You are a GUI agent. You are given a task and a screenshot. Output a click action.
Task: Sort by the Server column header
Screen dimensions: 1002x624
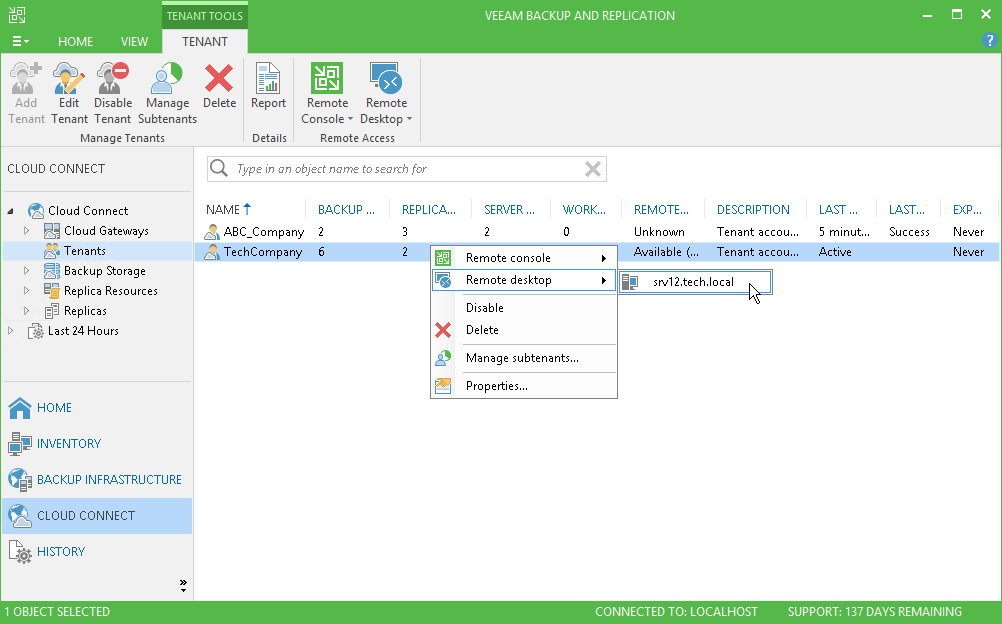click(510, 210)
